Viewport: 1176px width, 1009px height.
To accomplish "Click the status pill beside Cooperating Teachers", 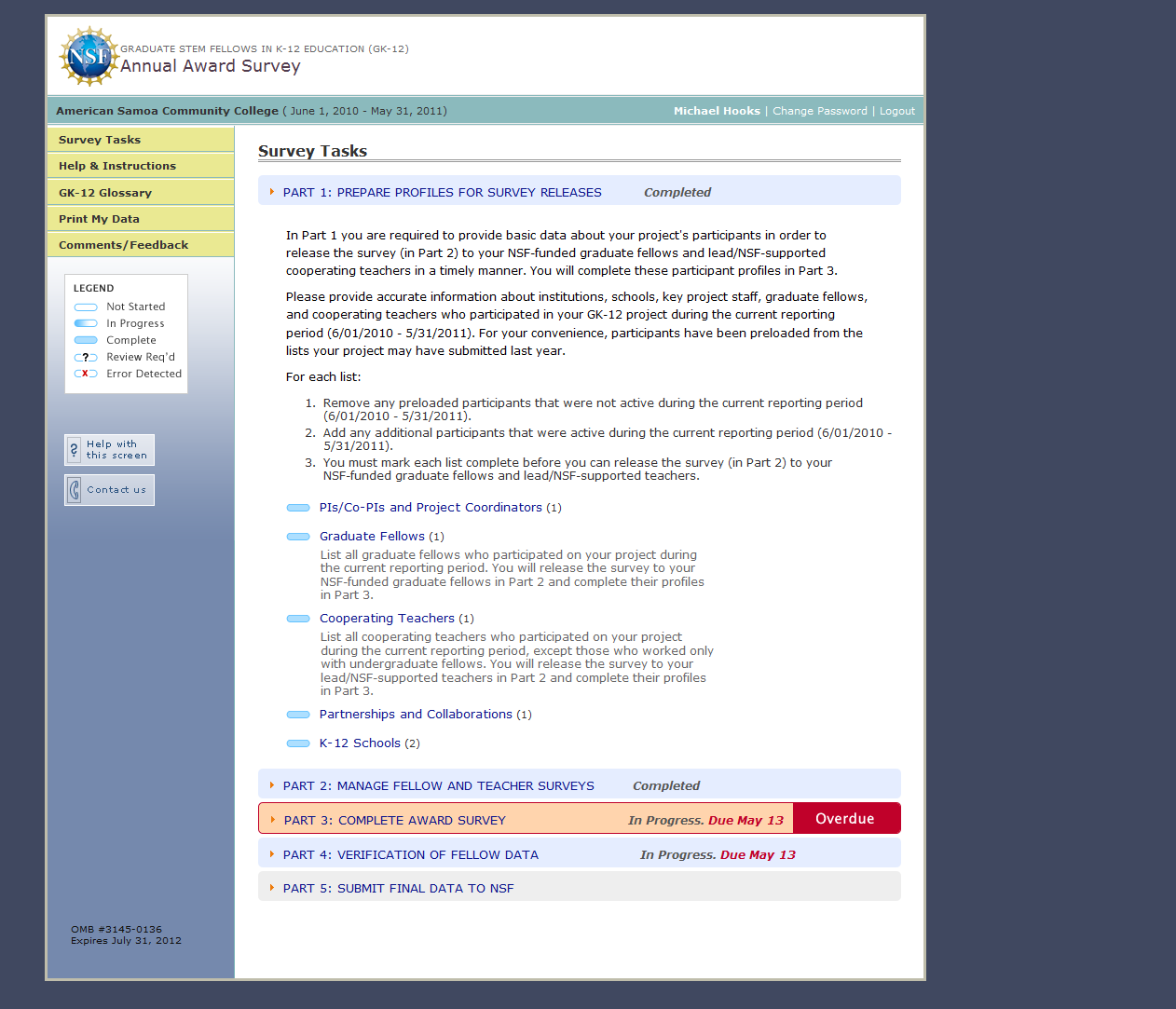I will pos(298,619).
